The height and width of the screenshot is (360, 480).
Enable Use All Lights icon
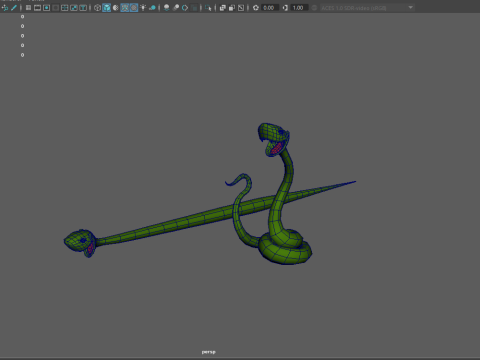143,8
